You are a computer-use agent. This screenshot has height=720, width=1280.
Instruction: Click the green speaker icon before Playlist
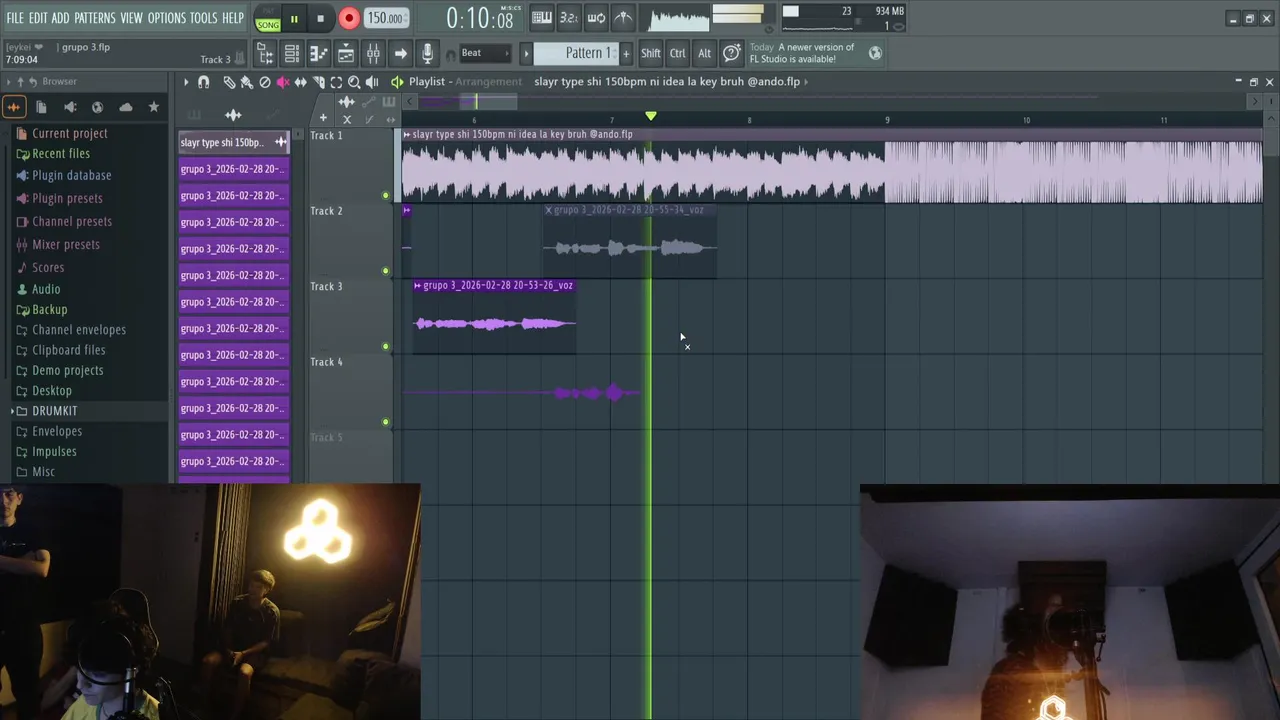397,82
